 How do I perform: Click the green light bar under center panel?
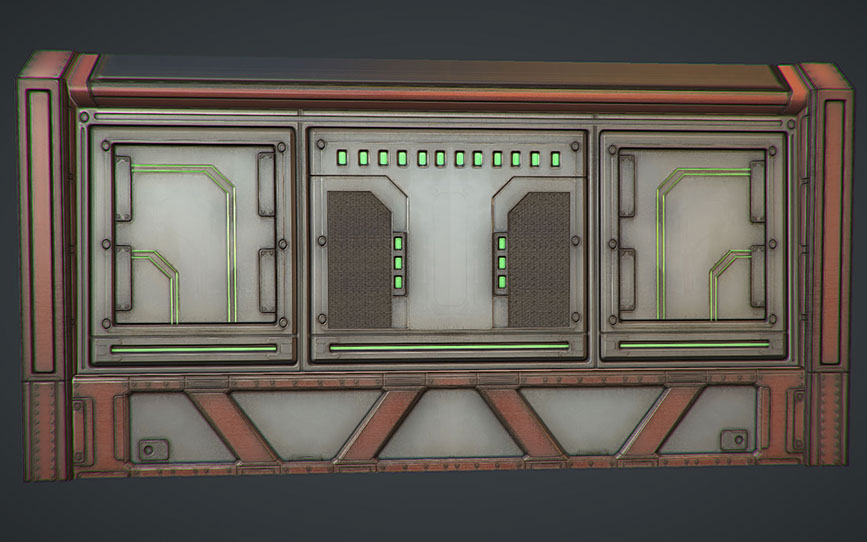[448, 347]
